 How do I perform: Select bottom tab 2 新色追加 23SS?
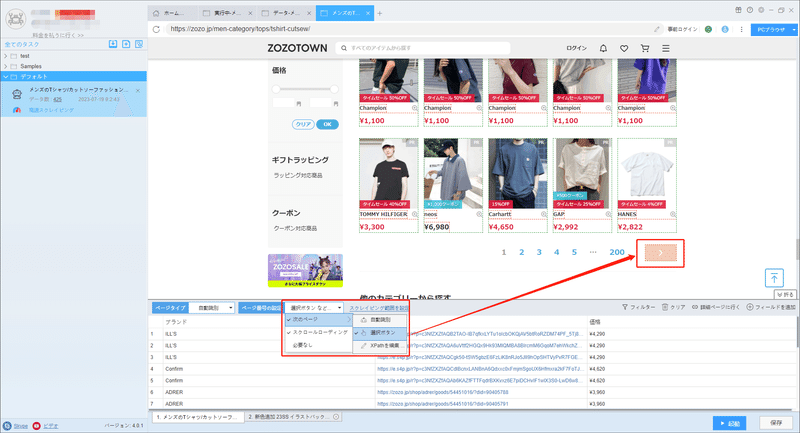tap(293, 417)
